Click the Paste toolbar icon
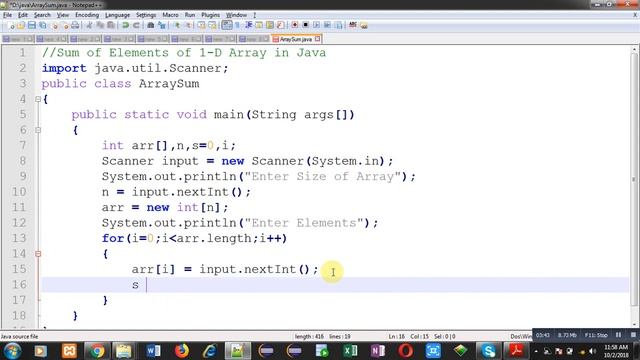This screenshot has width=640, height=360. point(111,25)
